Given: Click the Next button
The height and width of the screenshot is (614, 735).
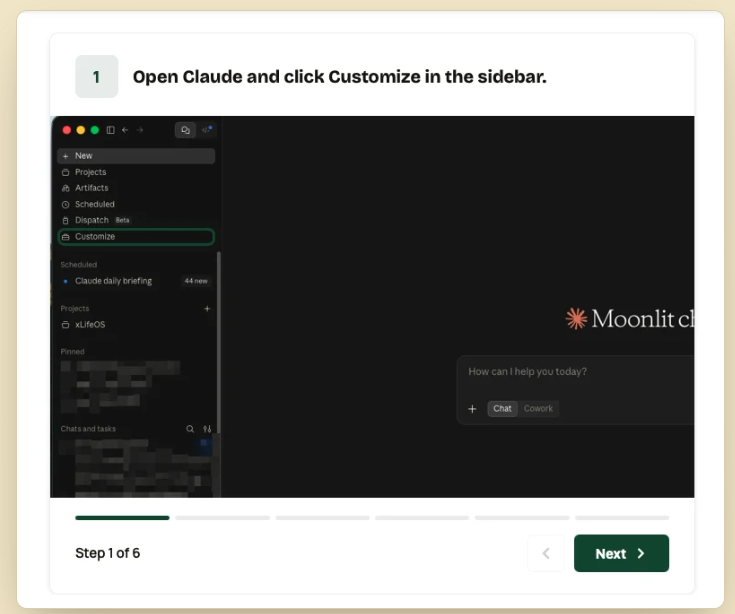Looking at the screenshot, I should pos(621,554).
